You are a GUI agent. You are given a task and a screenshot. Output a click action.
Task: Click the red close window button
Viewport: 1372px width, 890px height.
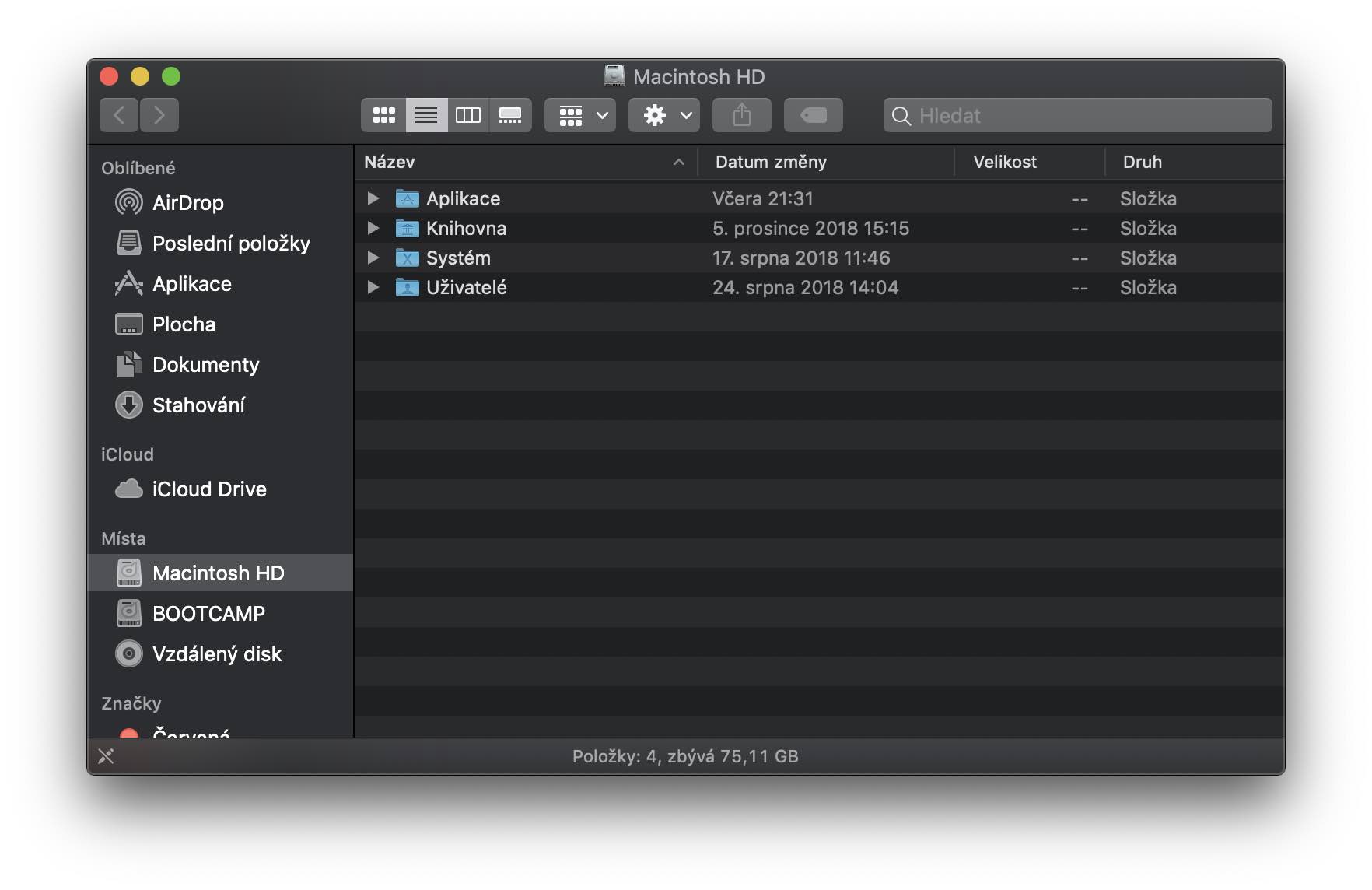point(109,76)
